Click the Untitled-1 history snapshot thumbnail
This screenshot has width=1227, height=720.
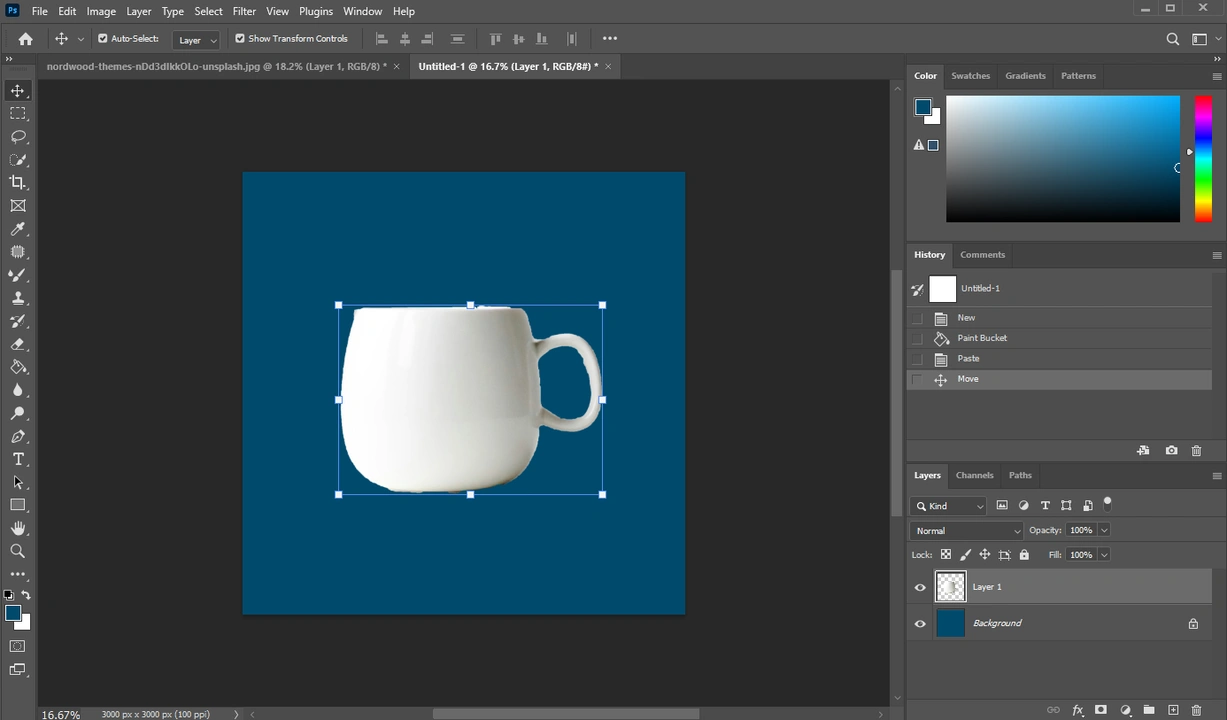coord(942,289)
